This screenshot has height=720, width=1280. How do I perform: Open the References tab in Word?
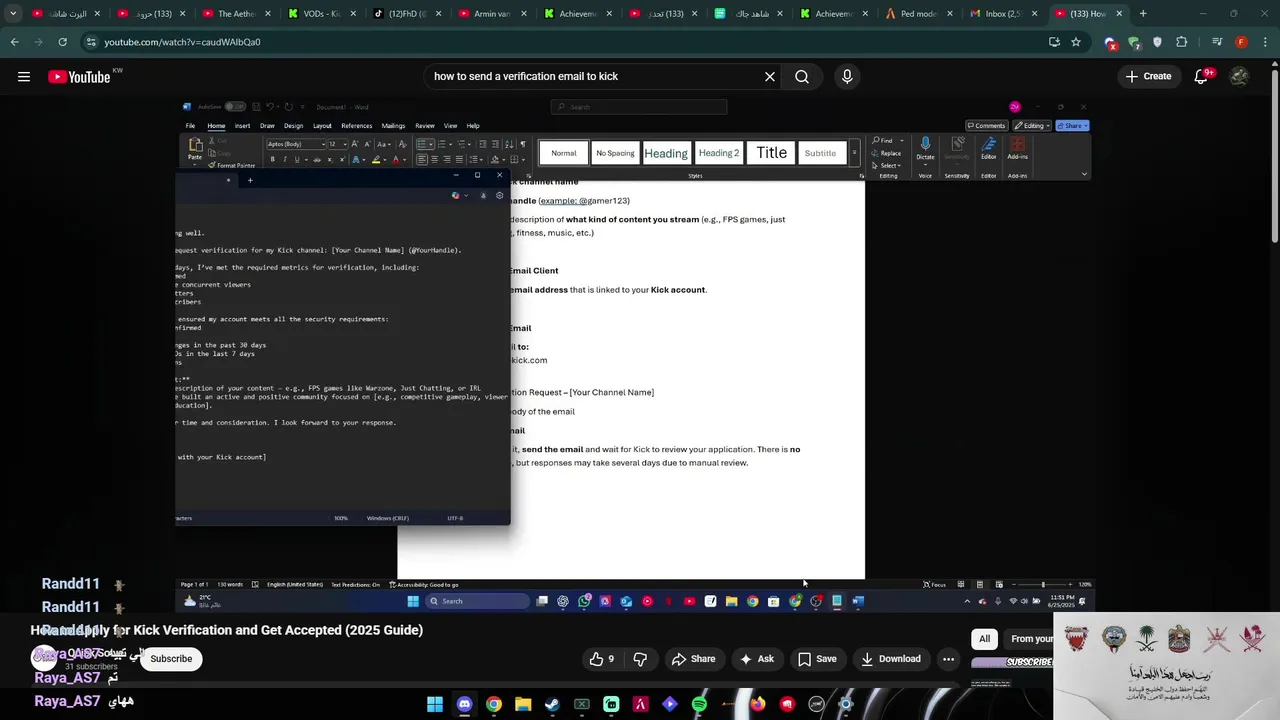[356, 126]
